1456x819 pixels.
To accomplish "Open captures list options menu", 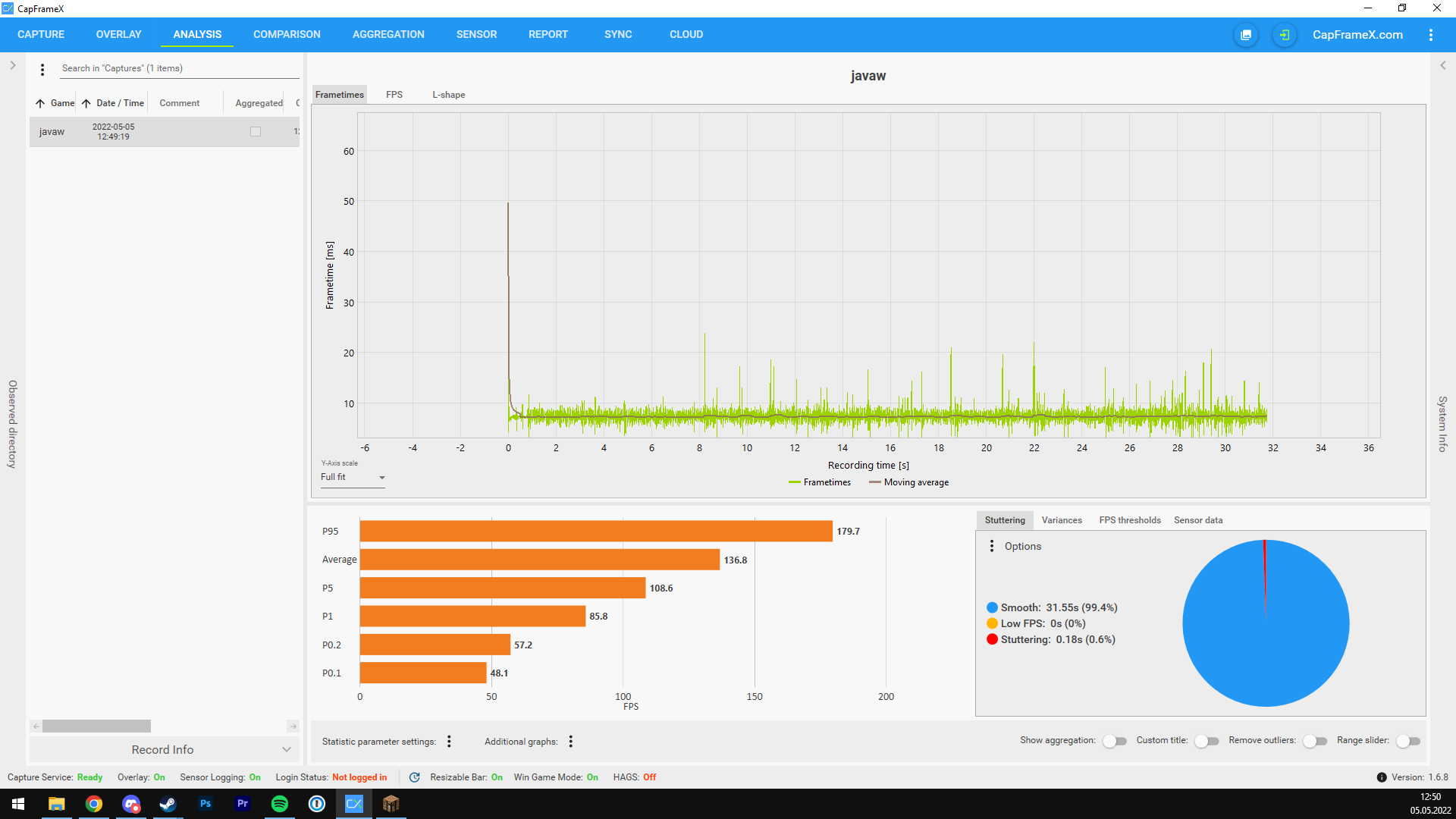I will tap(42, 69).
